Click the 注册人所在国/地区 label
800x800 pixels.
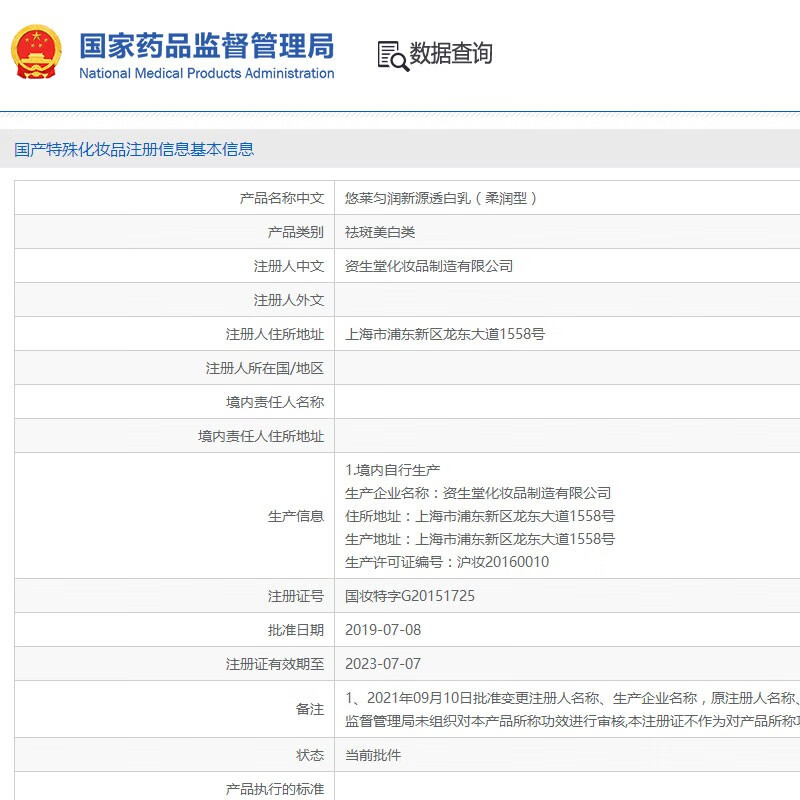(x=265, y=368)
